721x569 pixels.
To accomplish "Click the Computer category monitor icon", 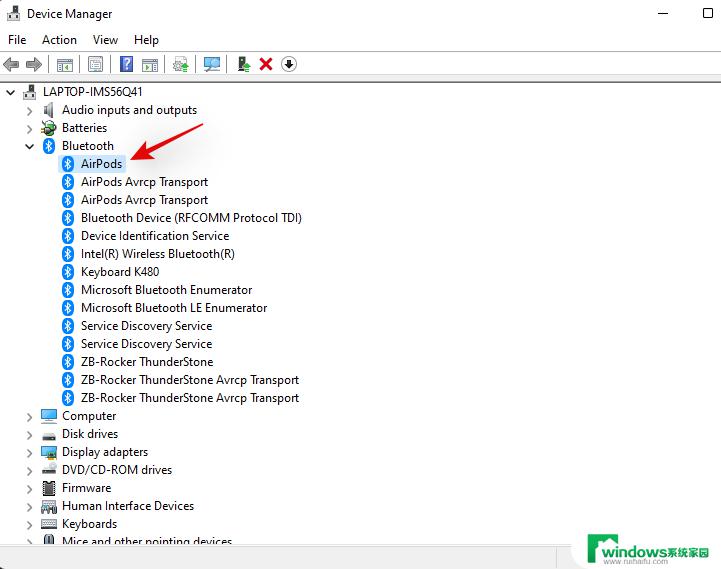I will coord(49,416).
